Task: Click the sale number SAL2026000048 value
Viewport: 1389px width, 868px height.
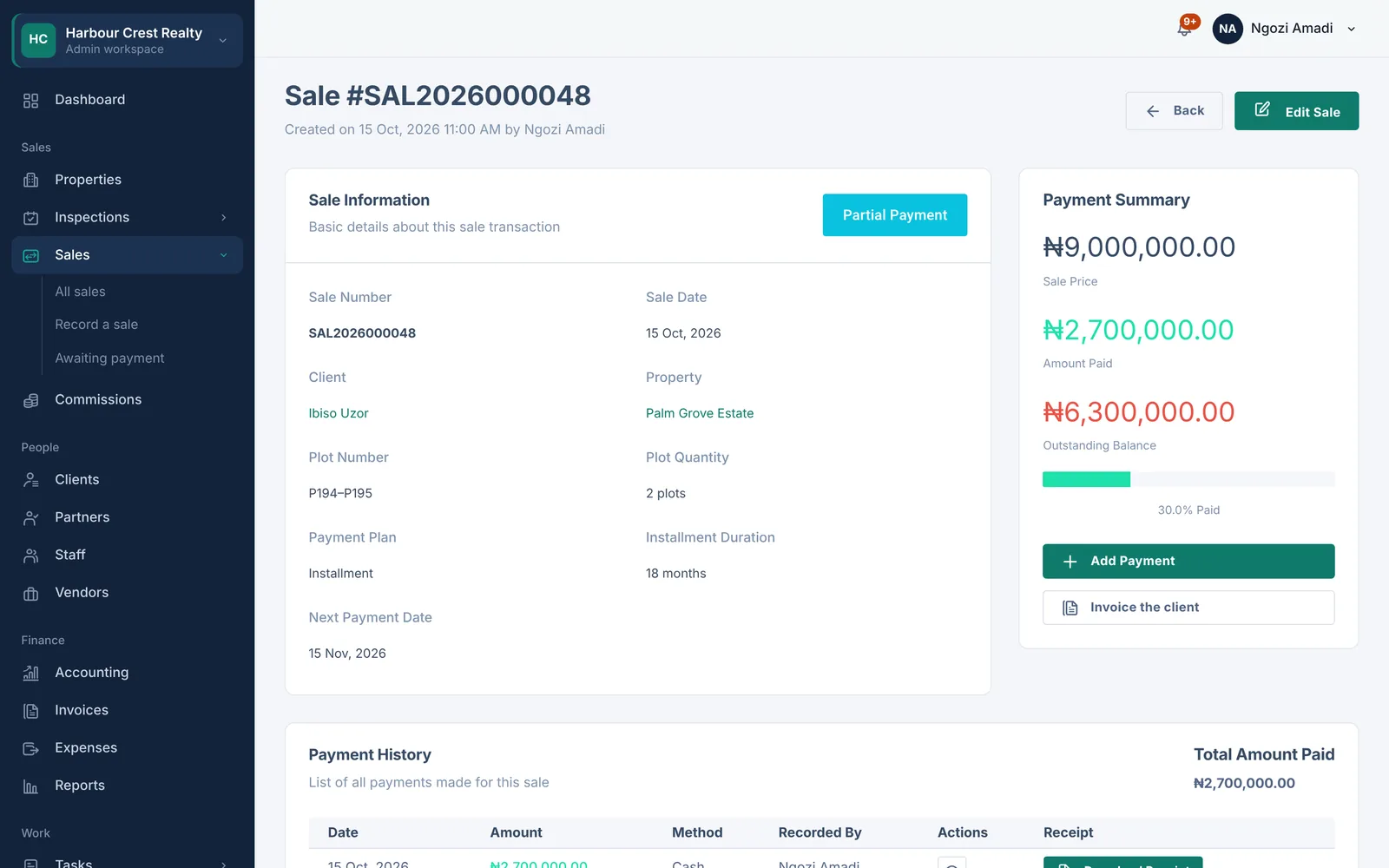Action: click(362, 333)
